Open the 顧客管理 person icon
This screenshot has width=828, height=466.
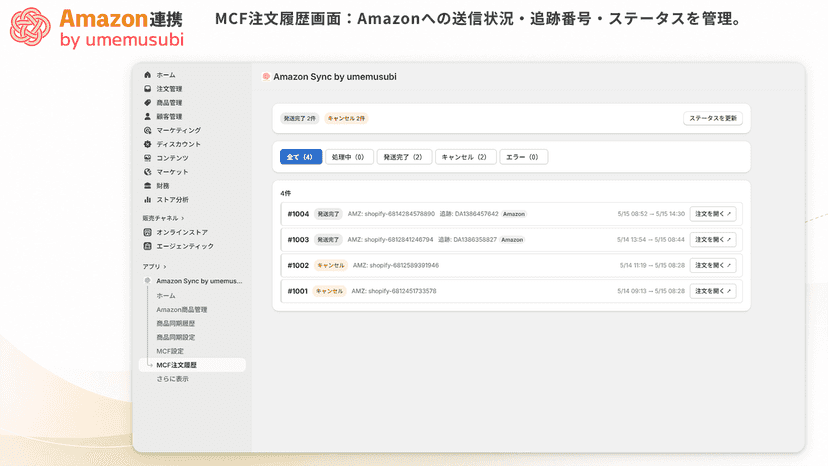pyautogui.click(x=147, y=116)
